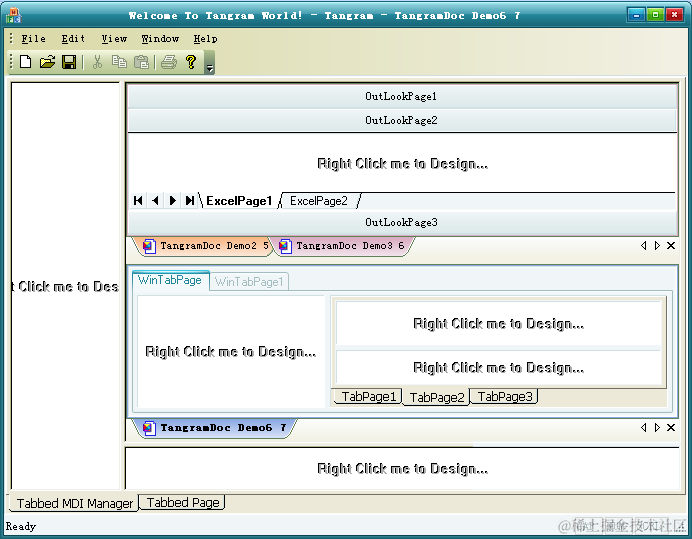
Task: Select the ExcelPage2 tab
Action: (319, 201)
